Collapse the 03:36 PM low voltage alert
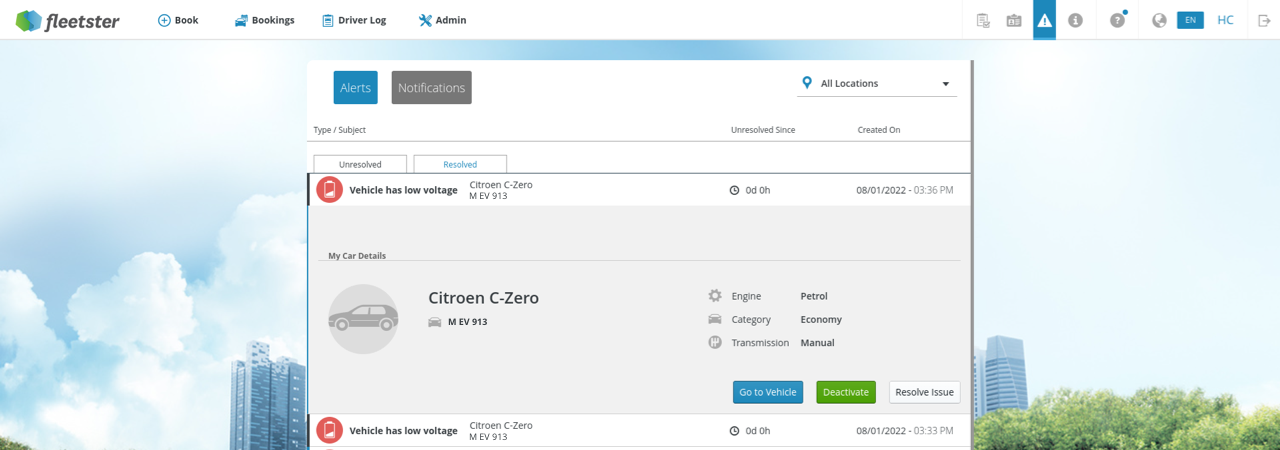The height and width of the screenshot is (450, 1280). pyautogui.click(x=639, y=190)
